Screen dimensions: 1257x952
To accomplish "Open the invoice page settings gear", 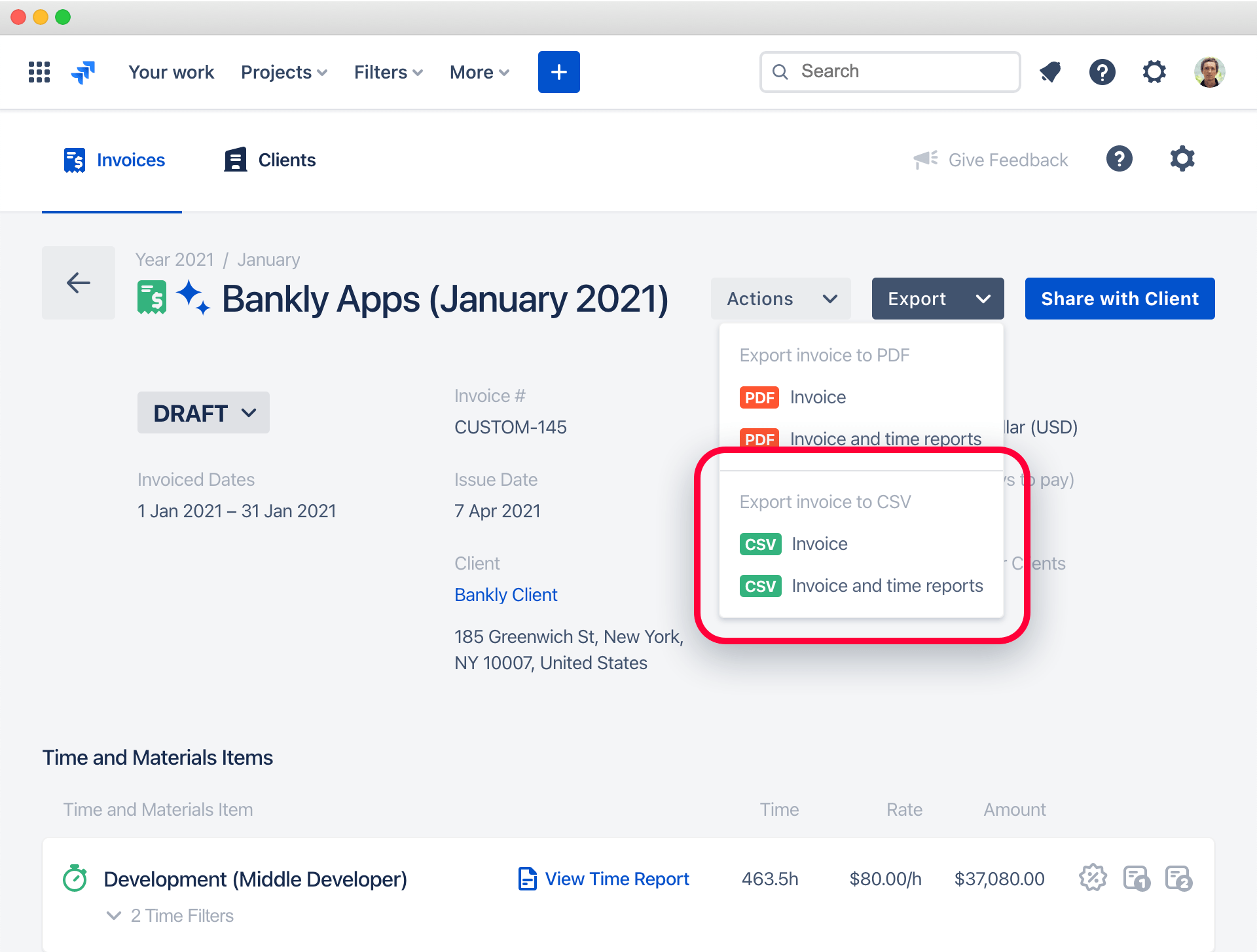I will point(1182,159).
